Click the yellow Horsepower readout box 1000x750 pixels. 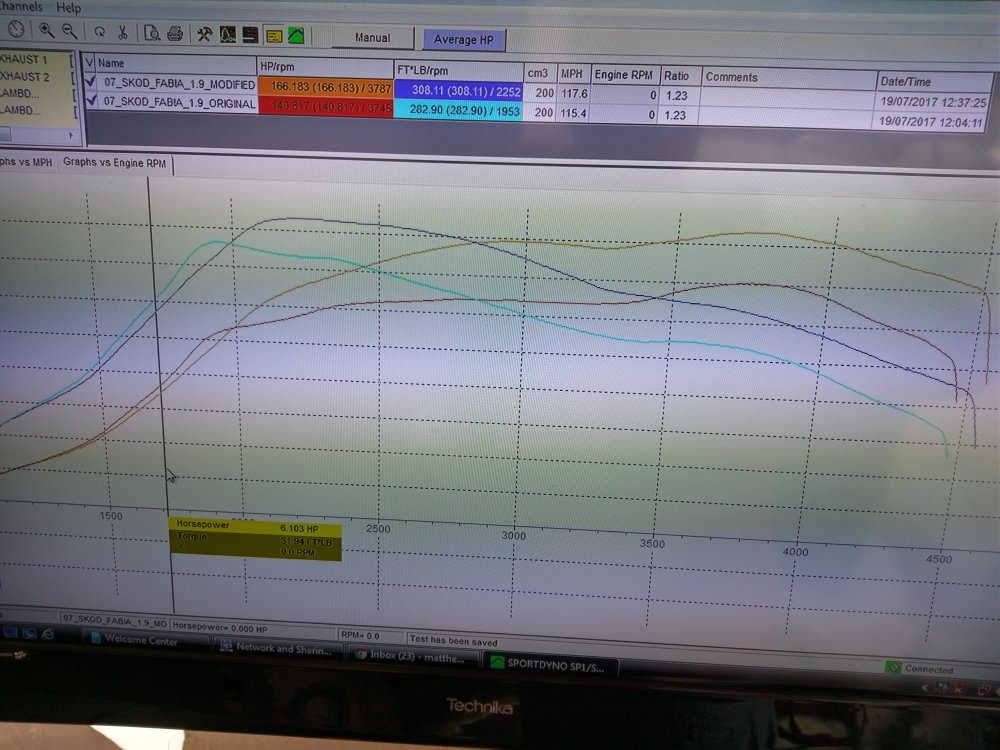point(255,539)
